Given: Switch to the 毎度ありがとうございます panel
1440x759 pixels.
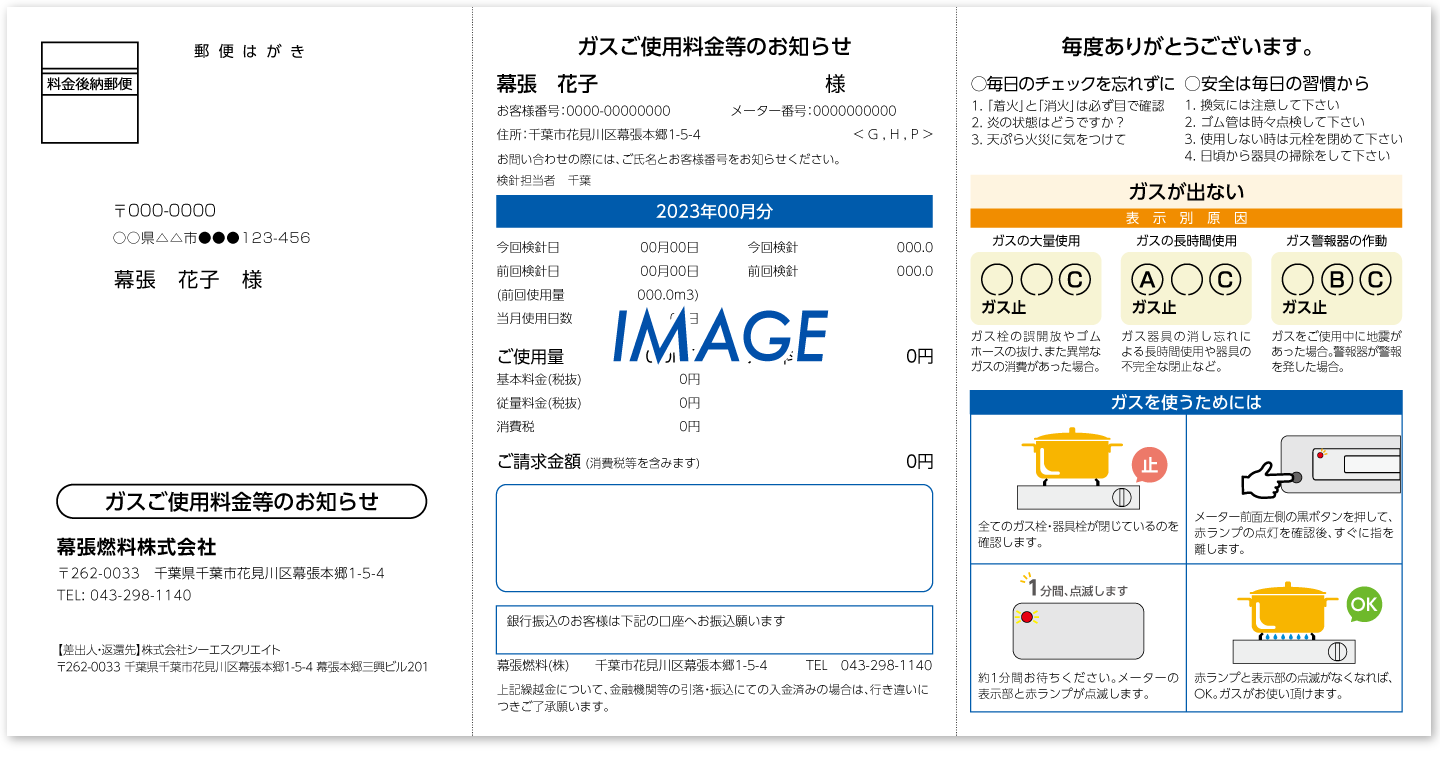Looking at the screenshot, I should [x=1186, y=44].
